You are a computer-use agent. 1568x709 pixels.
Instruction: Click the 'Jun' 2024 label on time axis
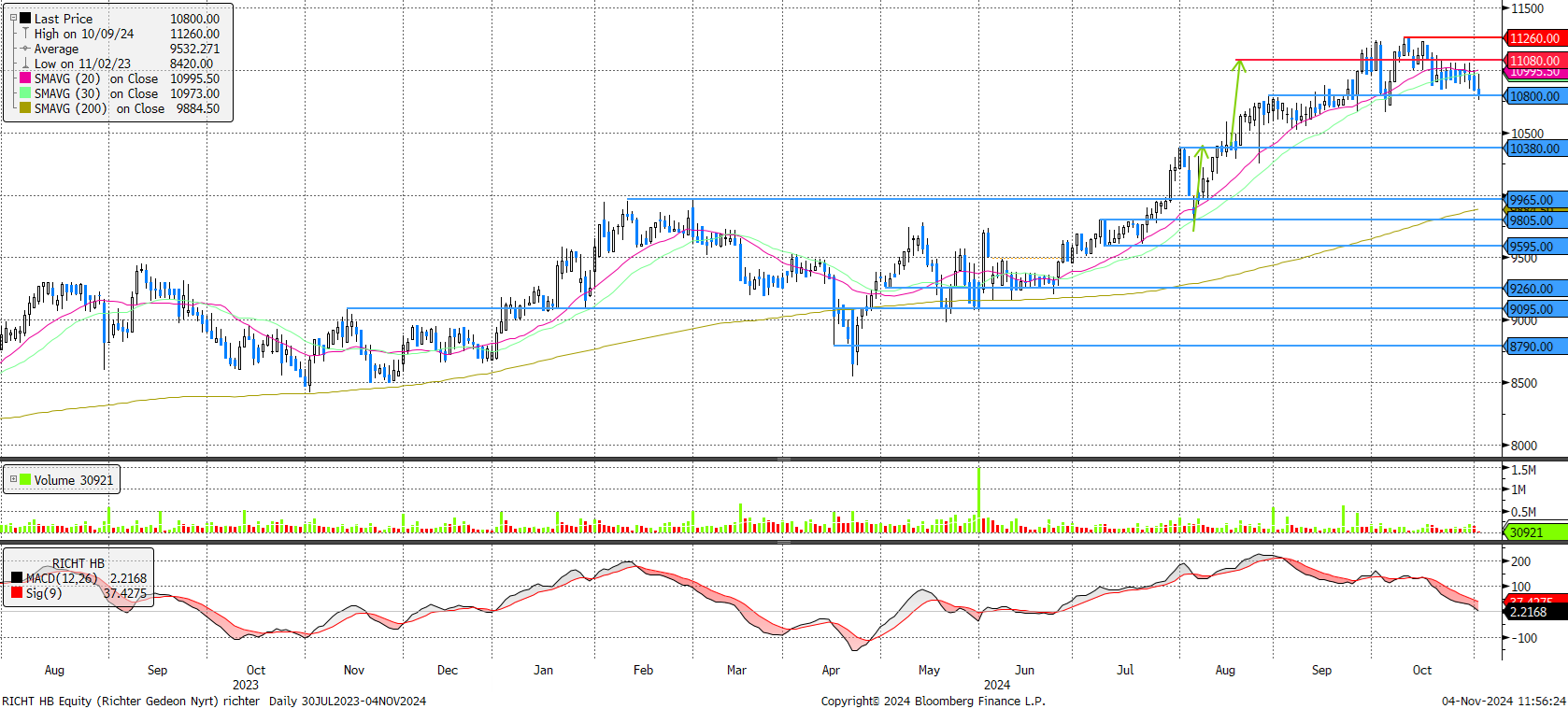click(x=1025, y=670)
